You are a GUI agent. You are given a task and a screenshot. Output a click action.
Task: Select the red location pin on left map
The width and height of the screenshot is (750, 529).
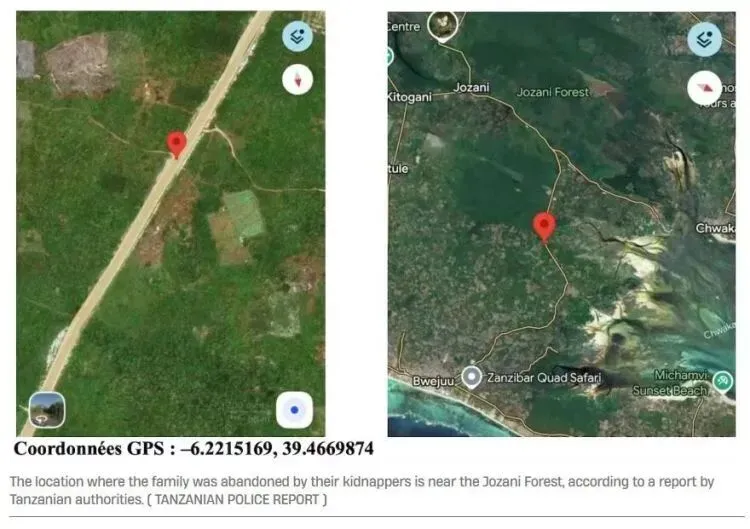[176, 145]
